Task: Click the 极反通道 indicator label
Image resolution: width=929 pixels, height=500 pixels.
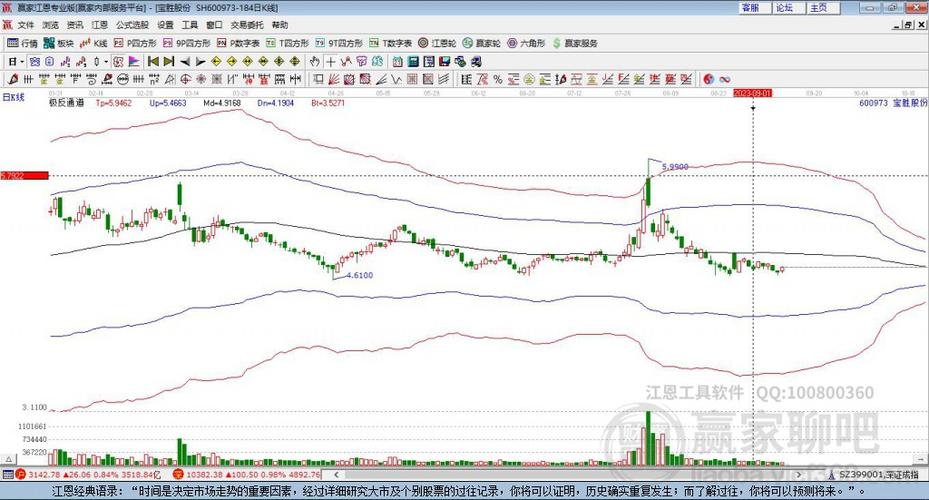Action: pos(66,102)
